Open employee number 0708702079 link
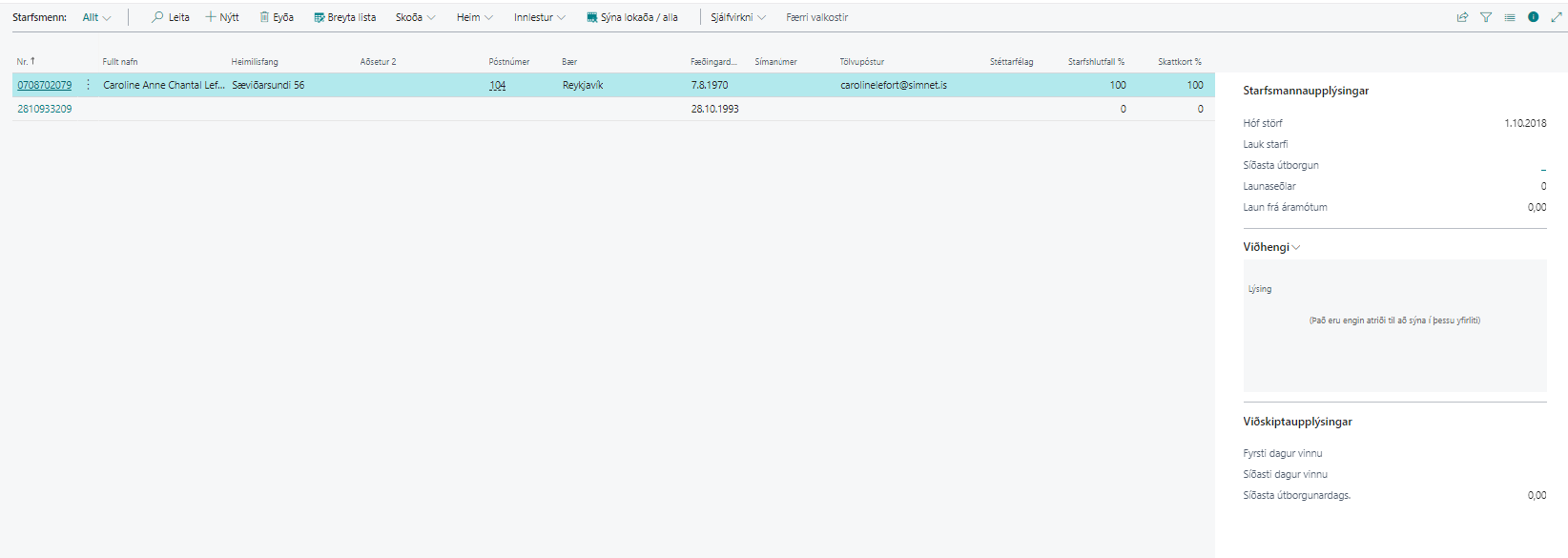 [44, 85]
